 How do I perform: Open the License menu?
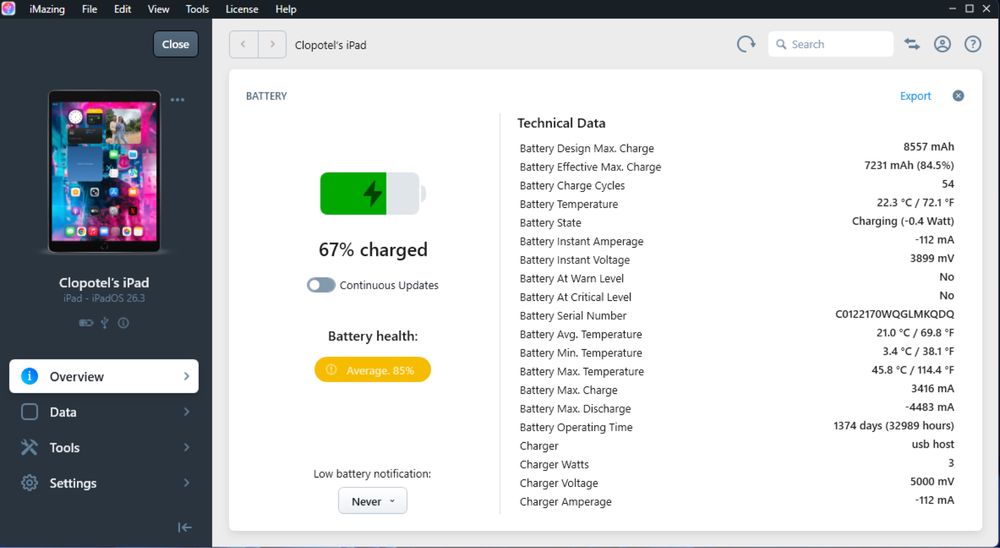242,9
